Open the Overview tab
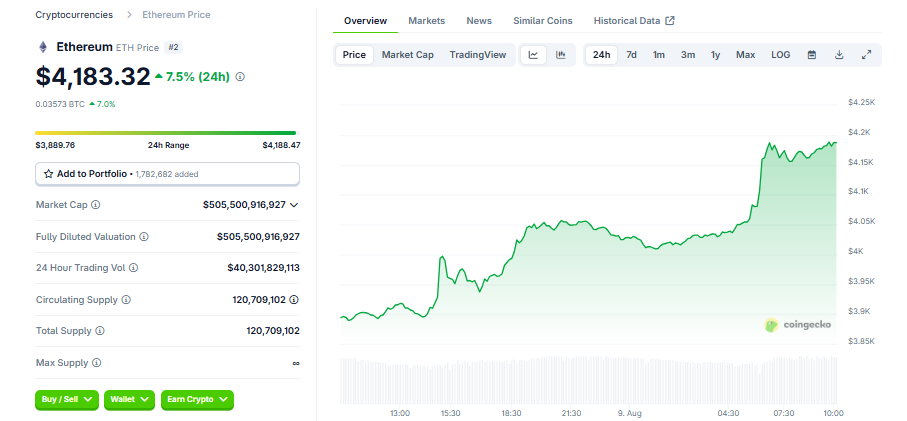The width and height of the screenshot is (907, 421). (366, 21)
